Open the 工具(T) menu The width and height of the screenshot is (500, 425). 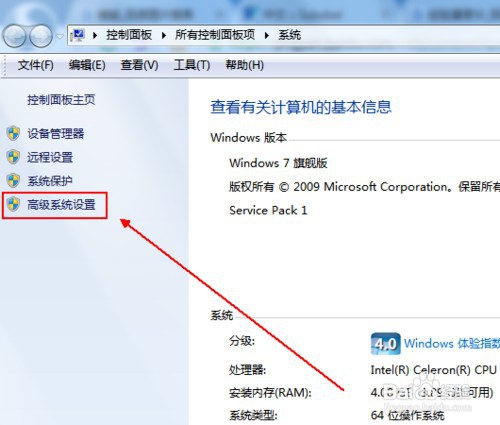click(192, 65)
